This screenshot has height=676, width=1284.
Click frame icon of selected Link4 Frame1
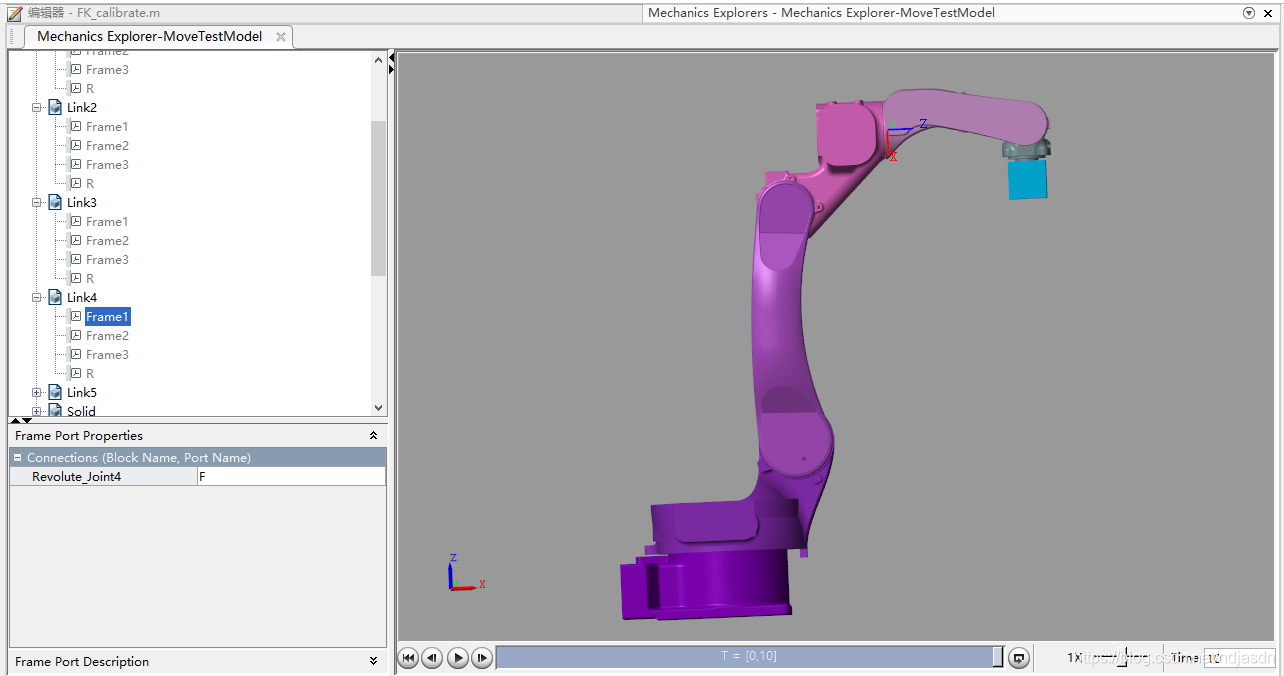pyautogui.click(x=75, y=316)
